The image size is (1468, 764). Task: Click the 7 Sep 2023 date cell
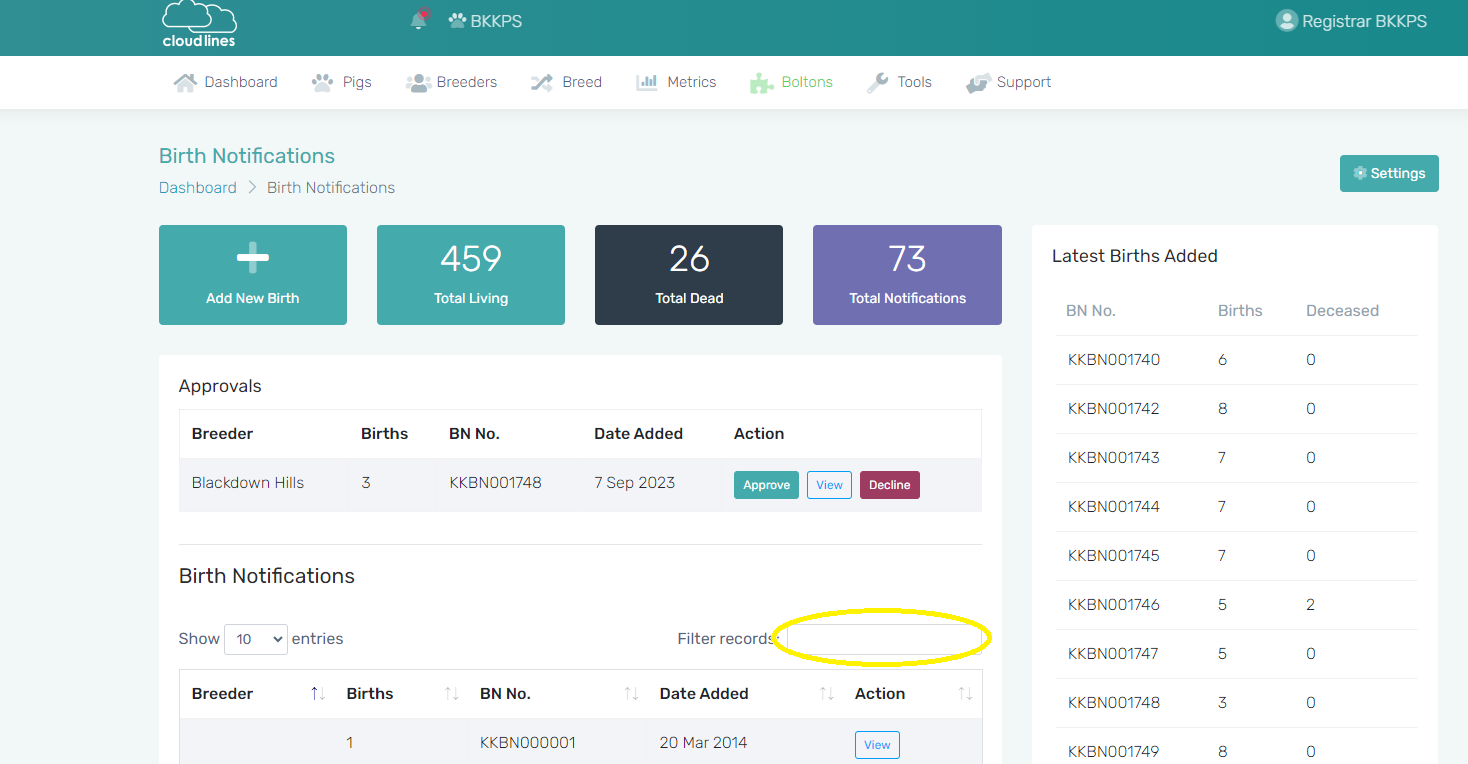click(634, 483)
